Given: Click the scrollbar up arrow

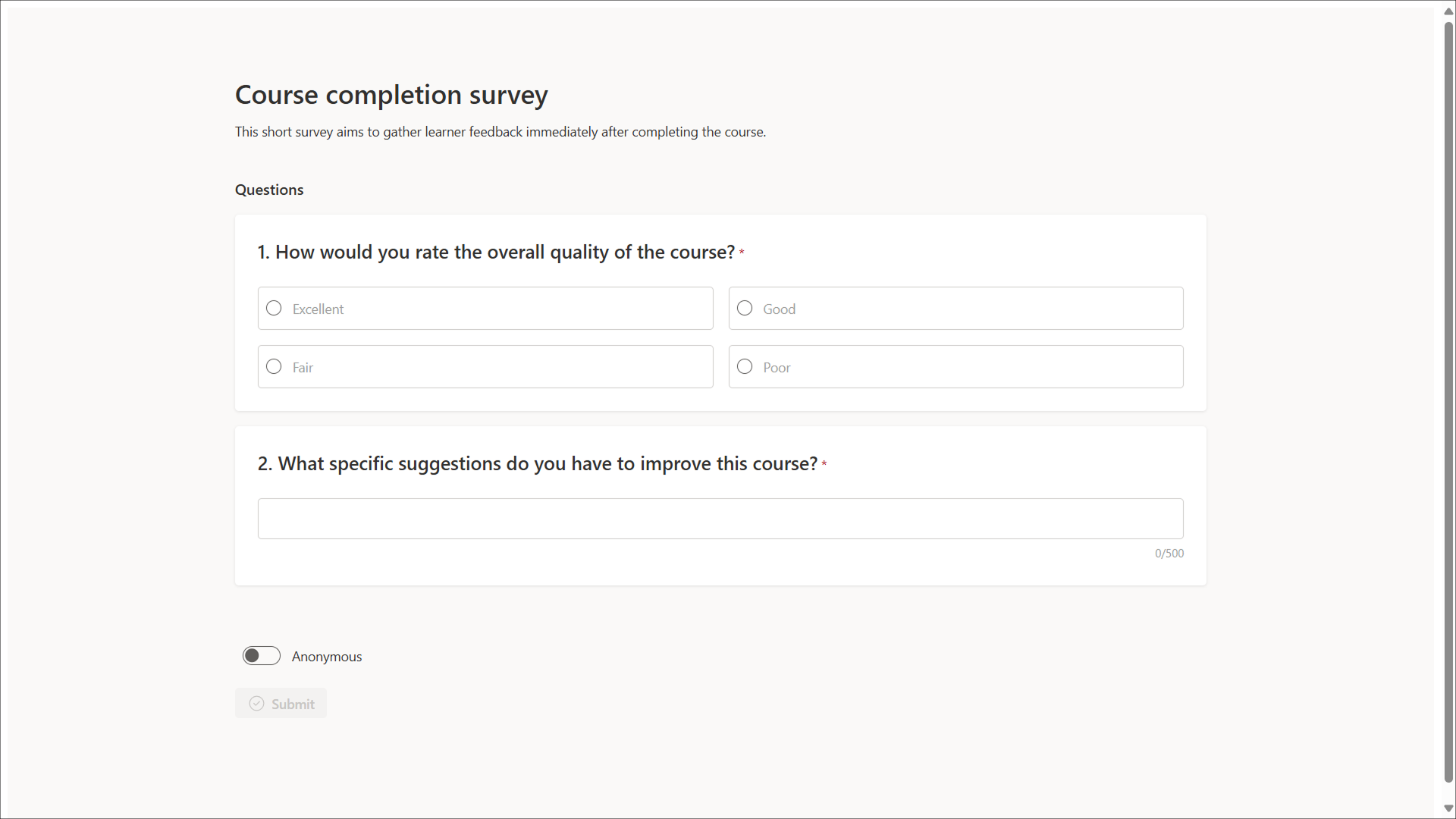Looking at the screenshot, I should [x=1448, y=11].
